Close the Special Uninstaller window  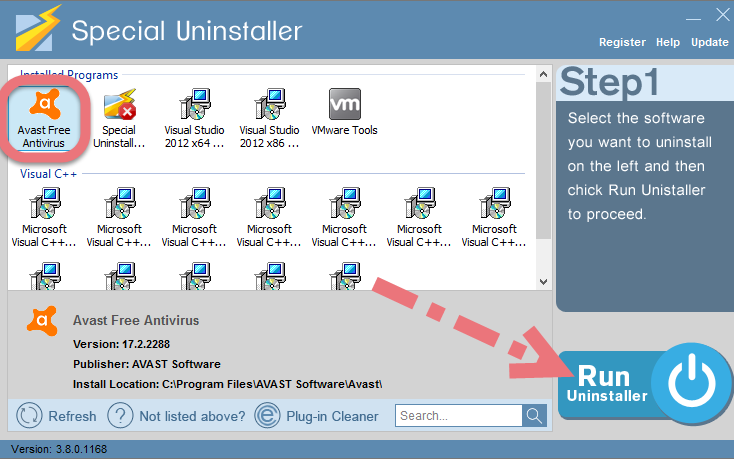coord(723,15)
